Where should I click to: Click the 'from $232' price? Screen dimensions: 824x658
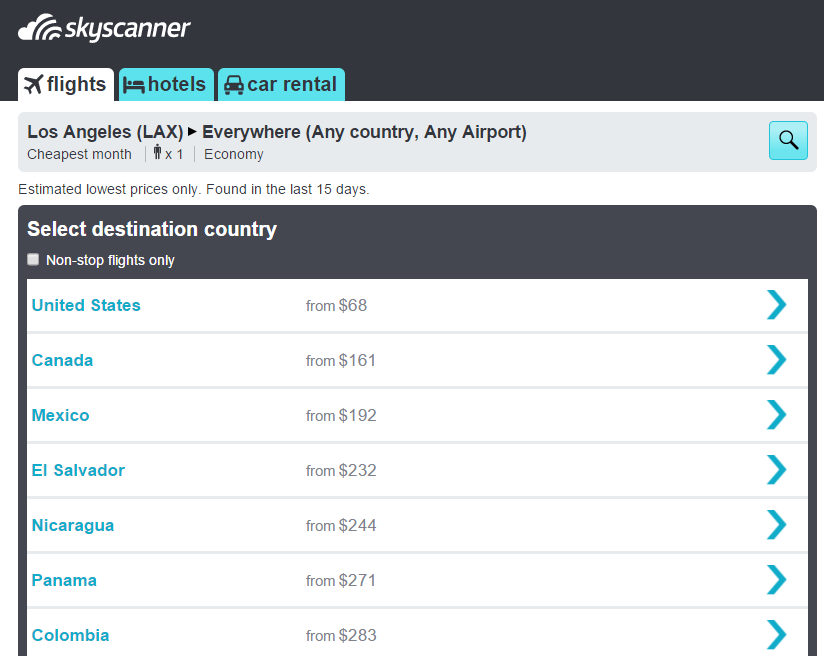341,470
